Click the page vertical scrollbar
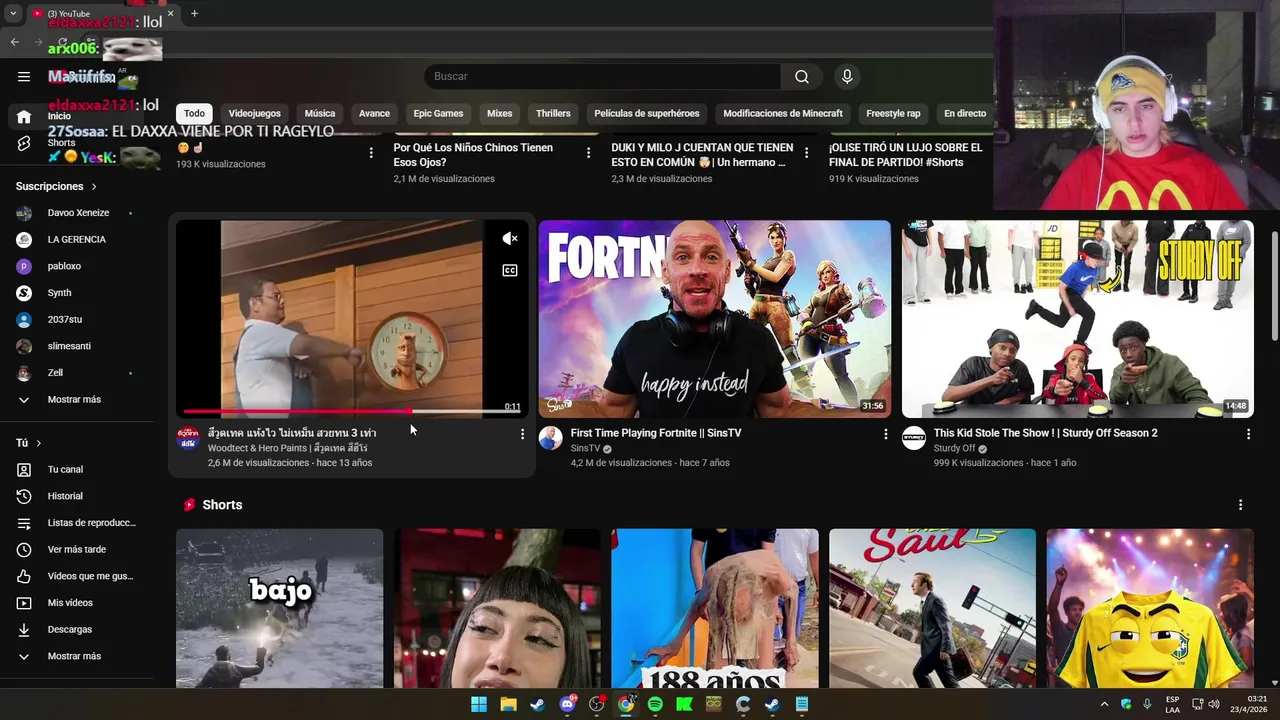 coord(1274,285)
